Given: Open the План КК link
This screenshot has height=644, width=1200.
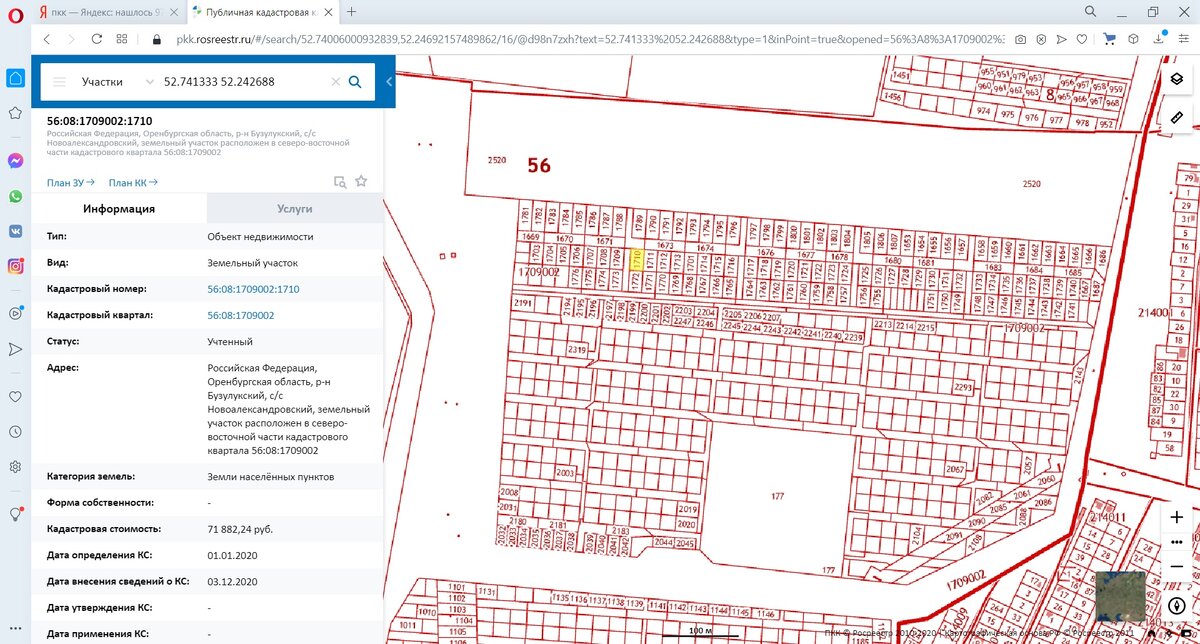Looking at the screenshot, I should [133, 182].
